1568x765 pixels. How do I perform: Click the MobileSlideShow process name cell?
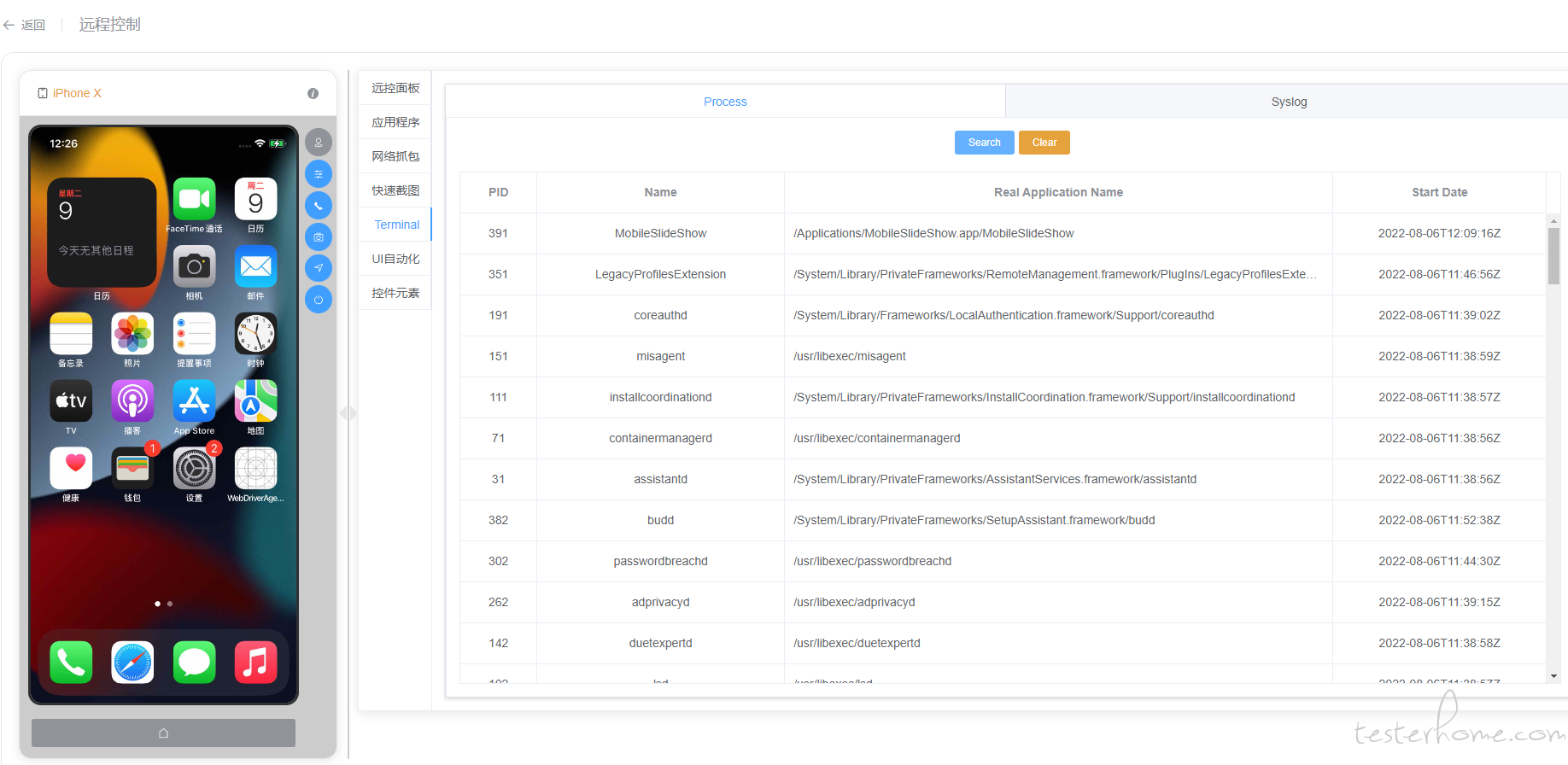[x=660, y=233]
